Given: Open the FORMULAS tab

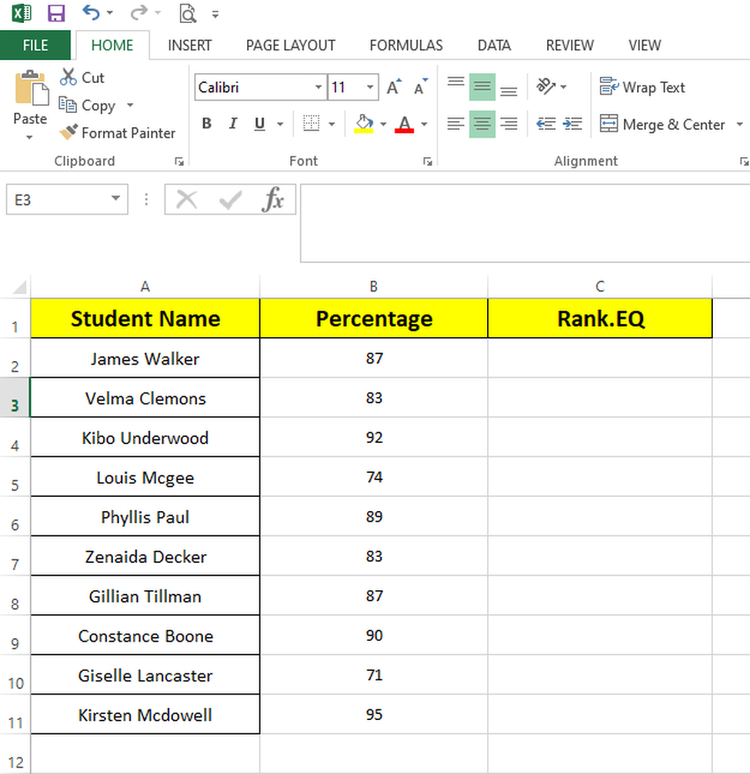Looking at the screenshot, I should coord(406,45).
